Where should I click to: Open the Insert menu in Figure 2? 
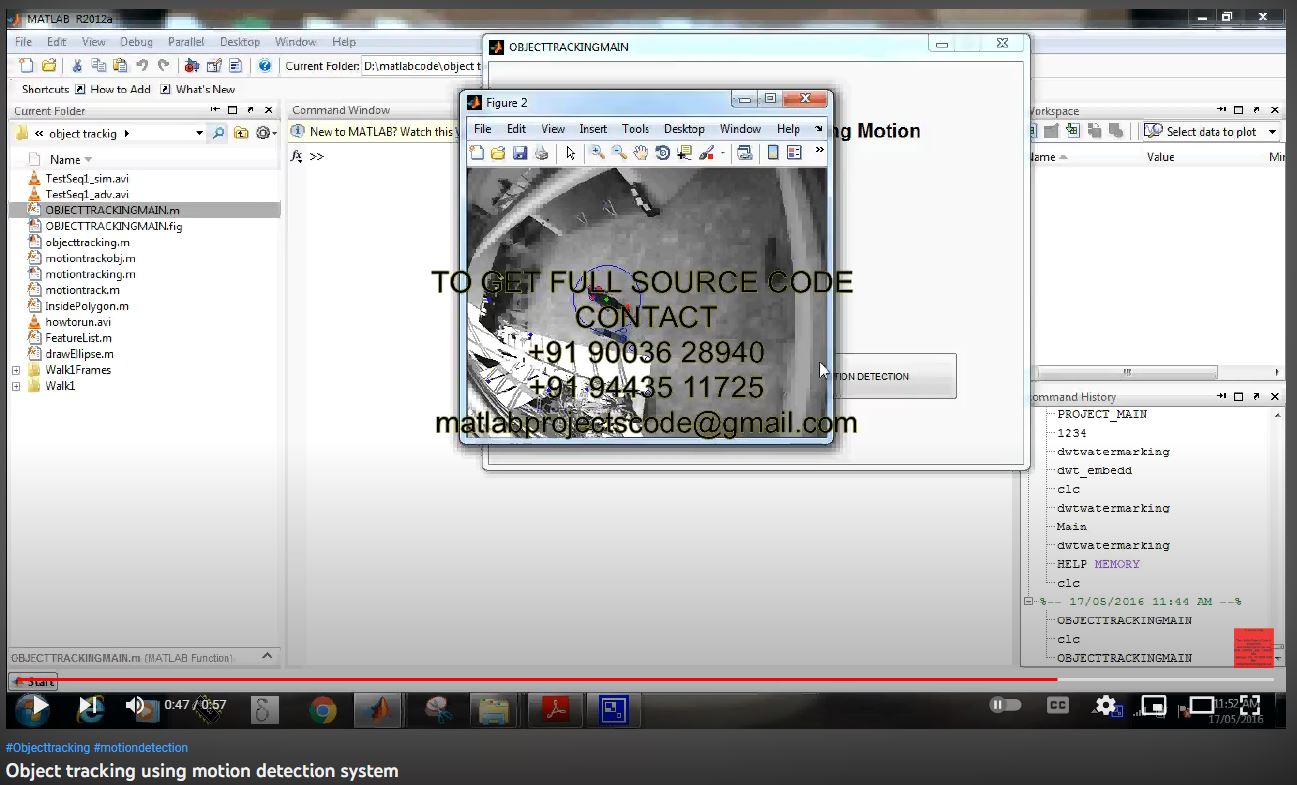(593, 129)
